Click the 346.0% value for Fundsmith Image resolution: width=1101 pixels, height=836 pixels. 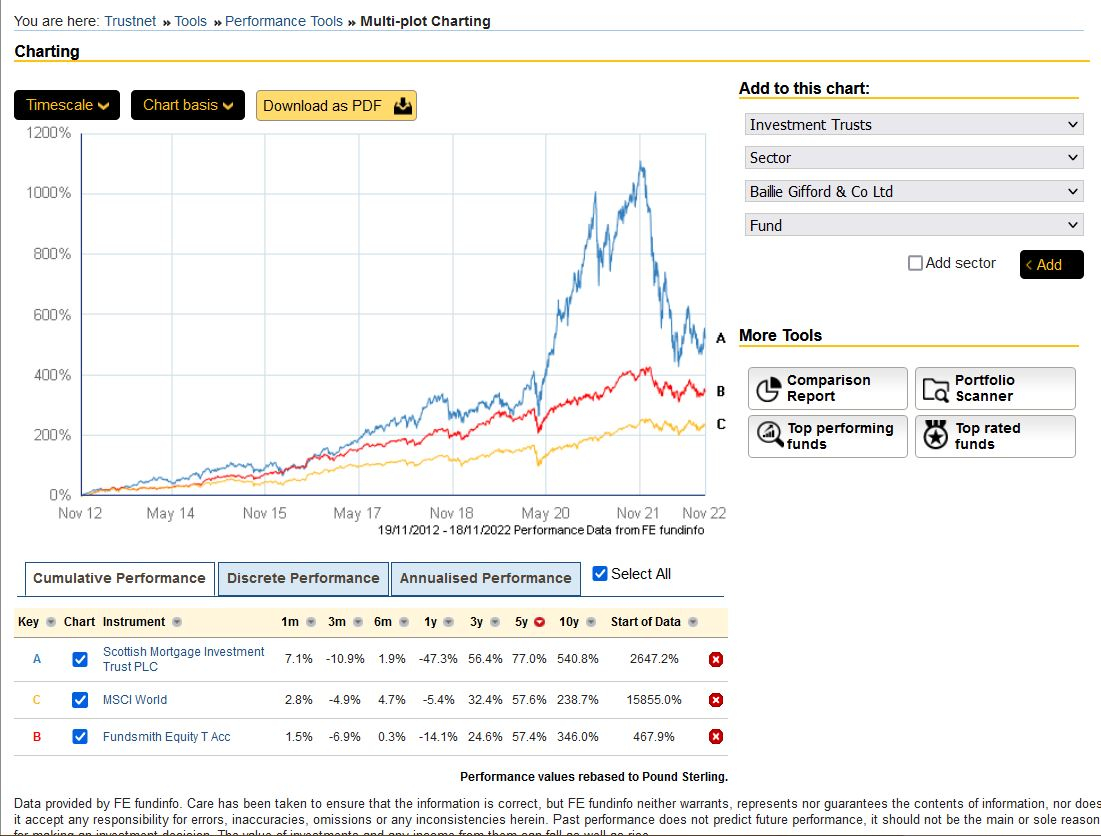(x=578, y=736)
